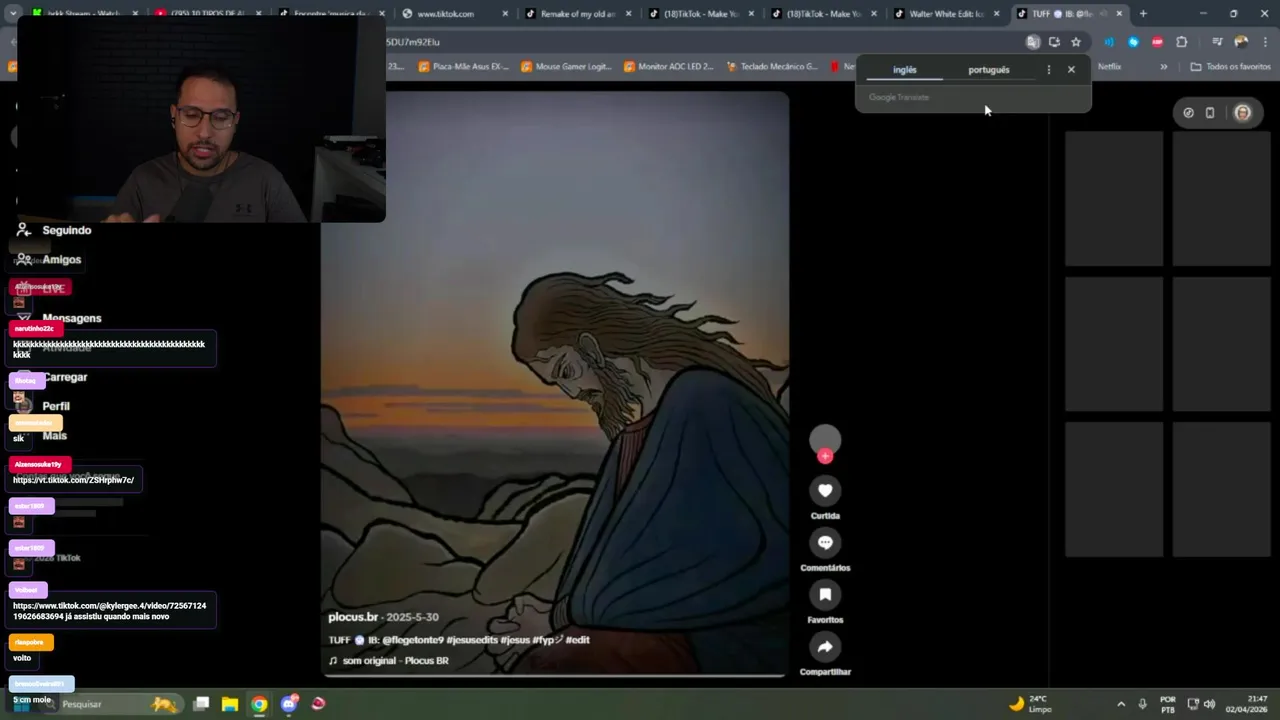Open the translate popup's three-dot options
Screen dimensions: 1280x720
coord(1048,70)
